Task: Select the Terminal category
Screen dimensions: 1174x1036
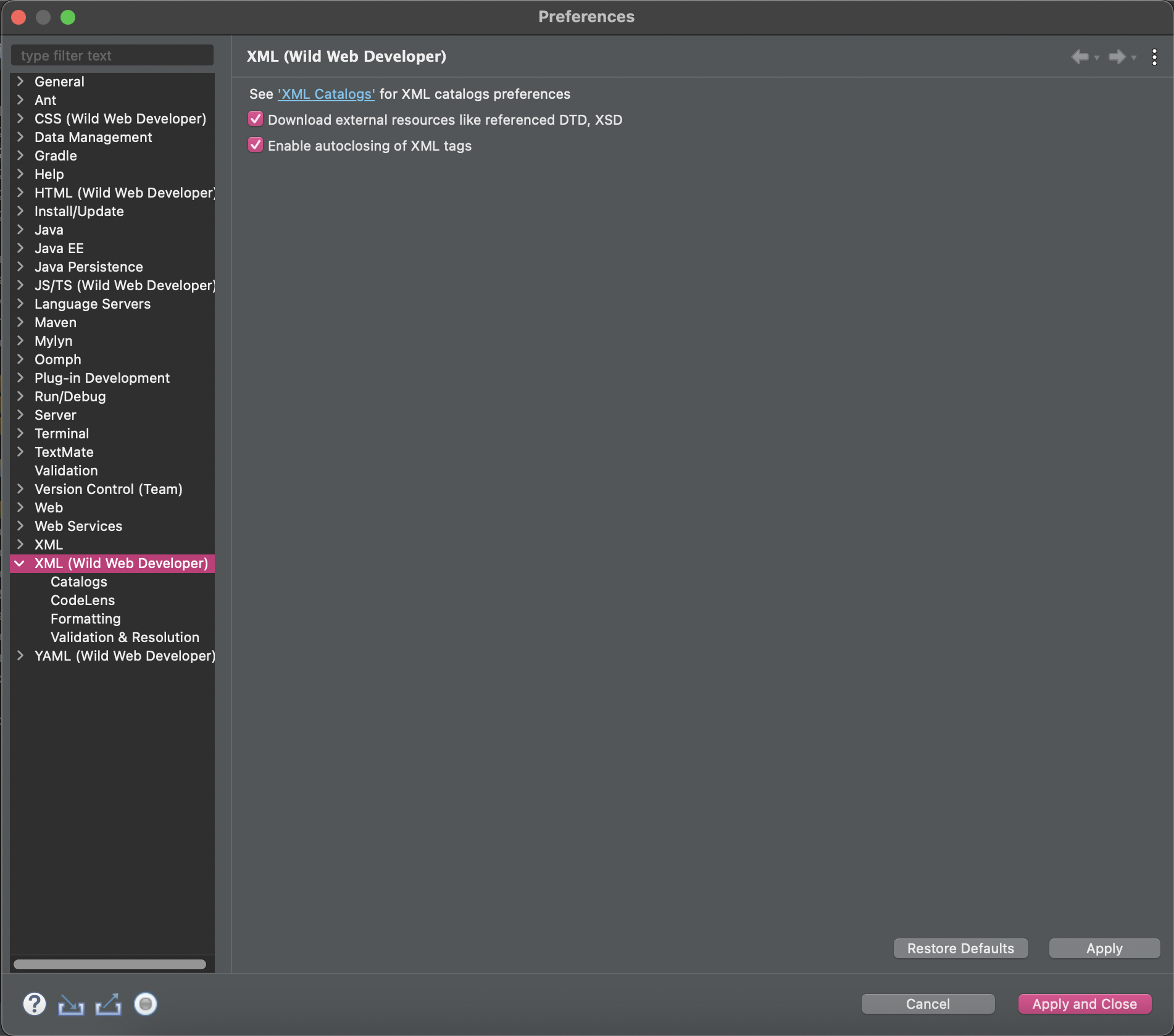Action: click(62, 433)
